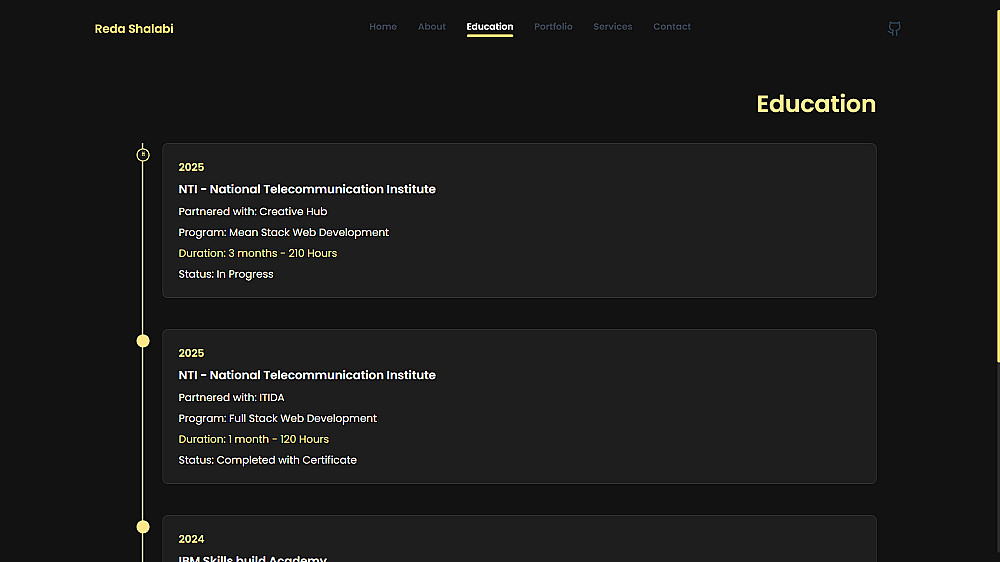Click 'Status: Completed with Certificate' line
Screen dimensions: 1000x562
[267, 460]
